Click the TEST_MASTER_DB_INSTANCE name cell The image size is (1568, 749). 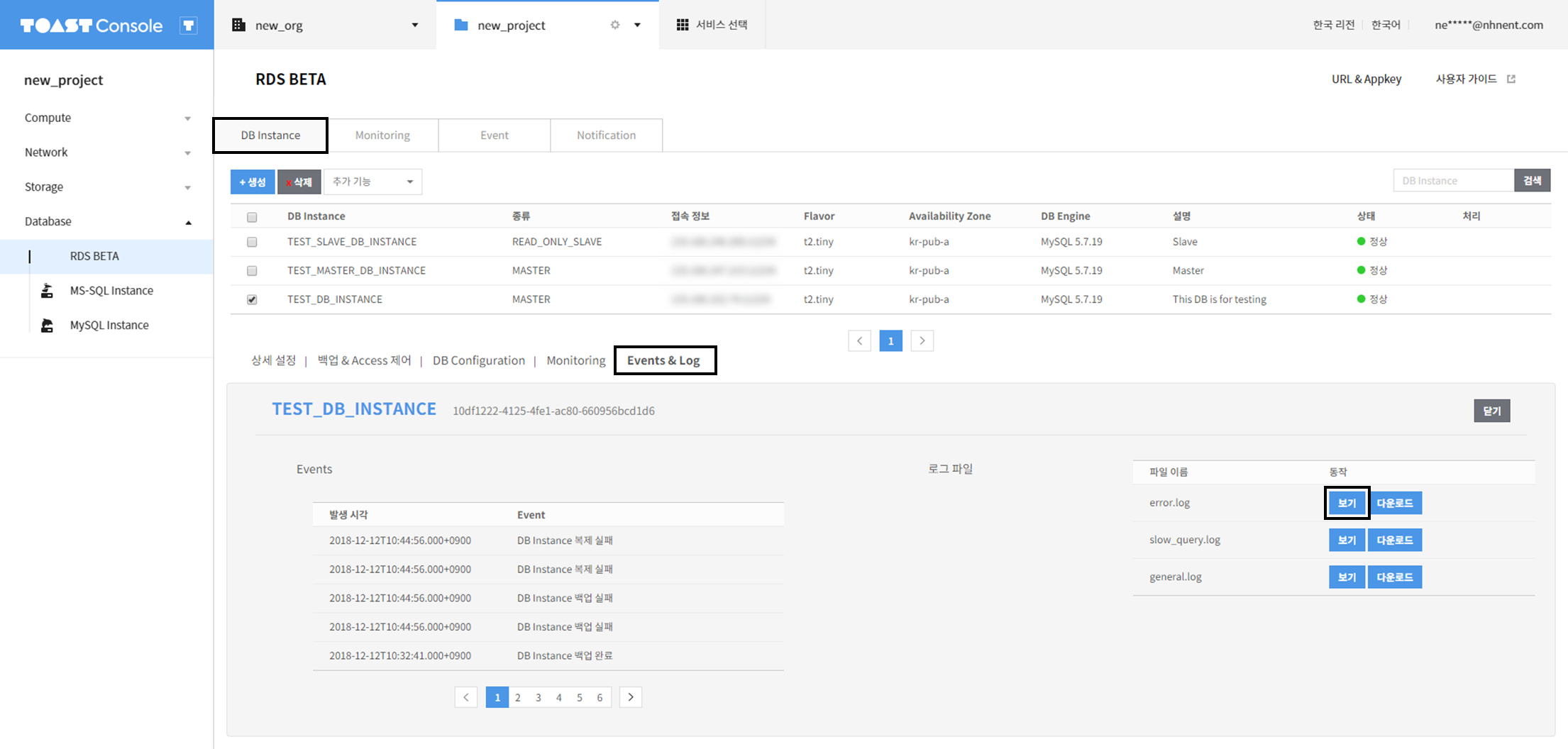click(356, 271)
